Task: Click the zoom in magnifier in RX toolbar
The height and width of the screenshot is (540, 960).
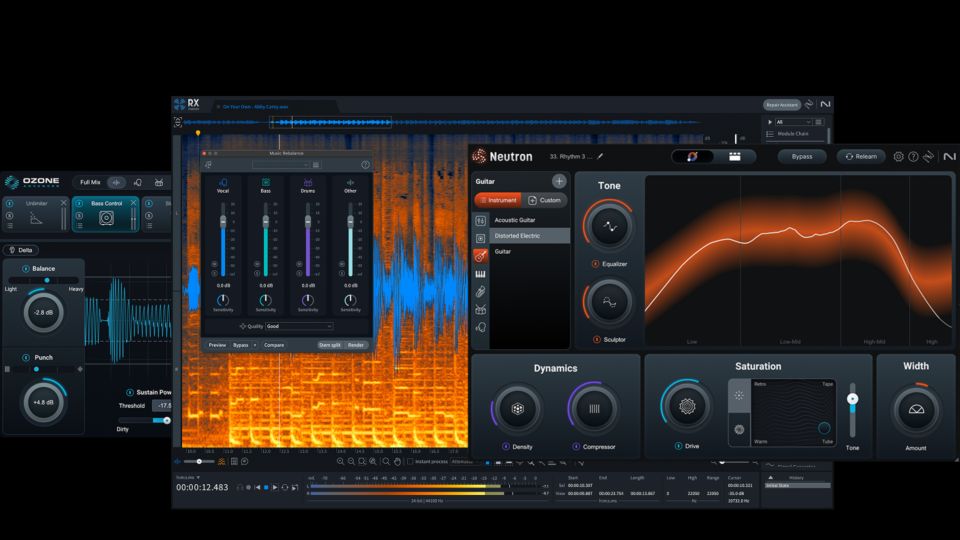Action: coord(340,462)
